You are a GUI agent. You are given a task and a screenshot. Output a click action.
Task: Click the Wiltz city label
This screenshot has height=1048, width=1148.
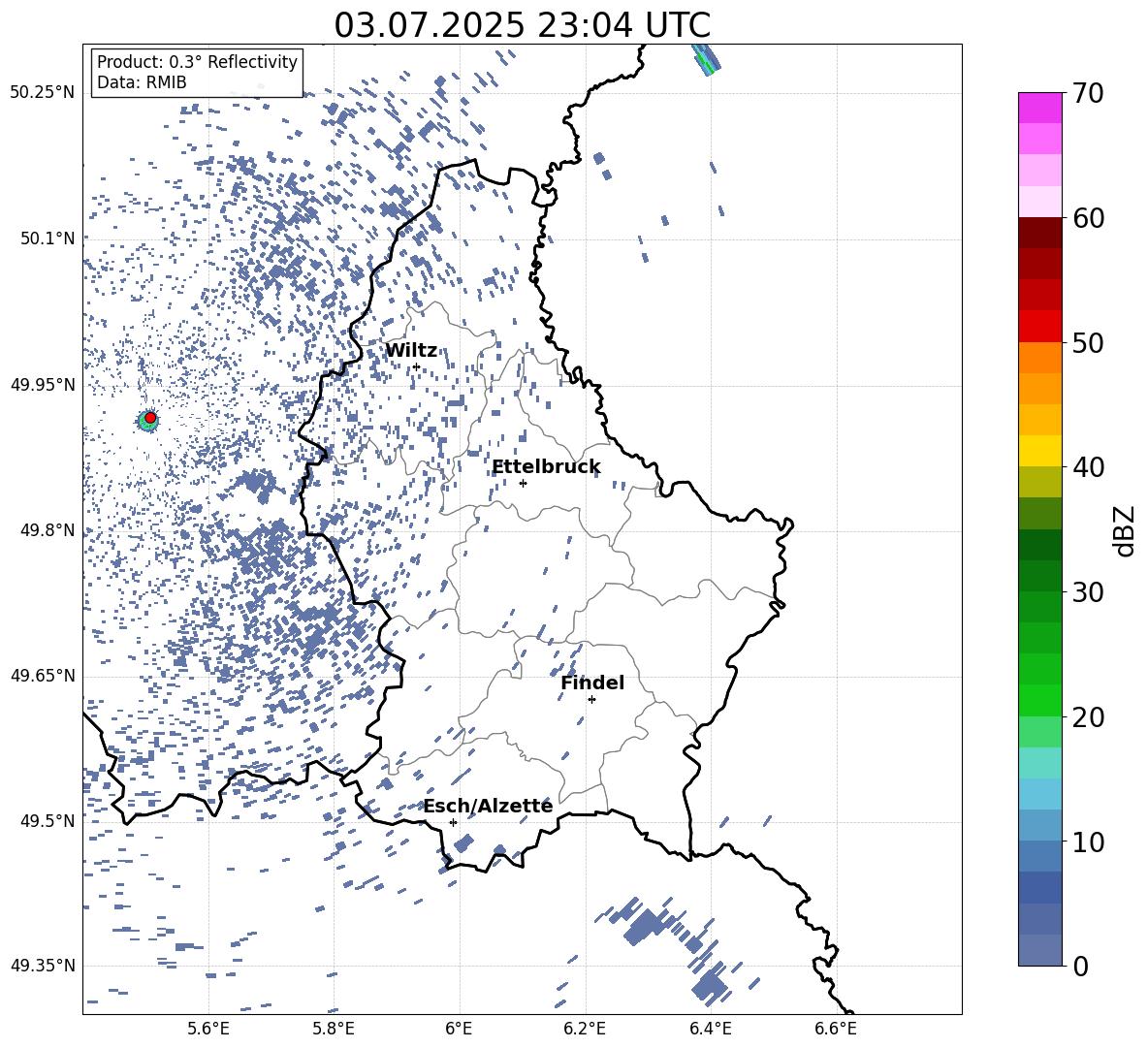point(411,351)
